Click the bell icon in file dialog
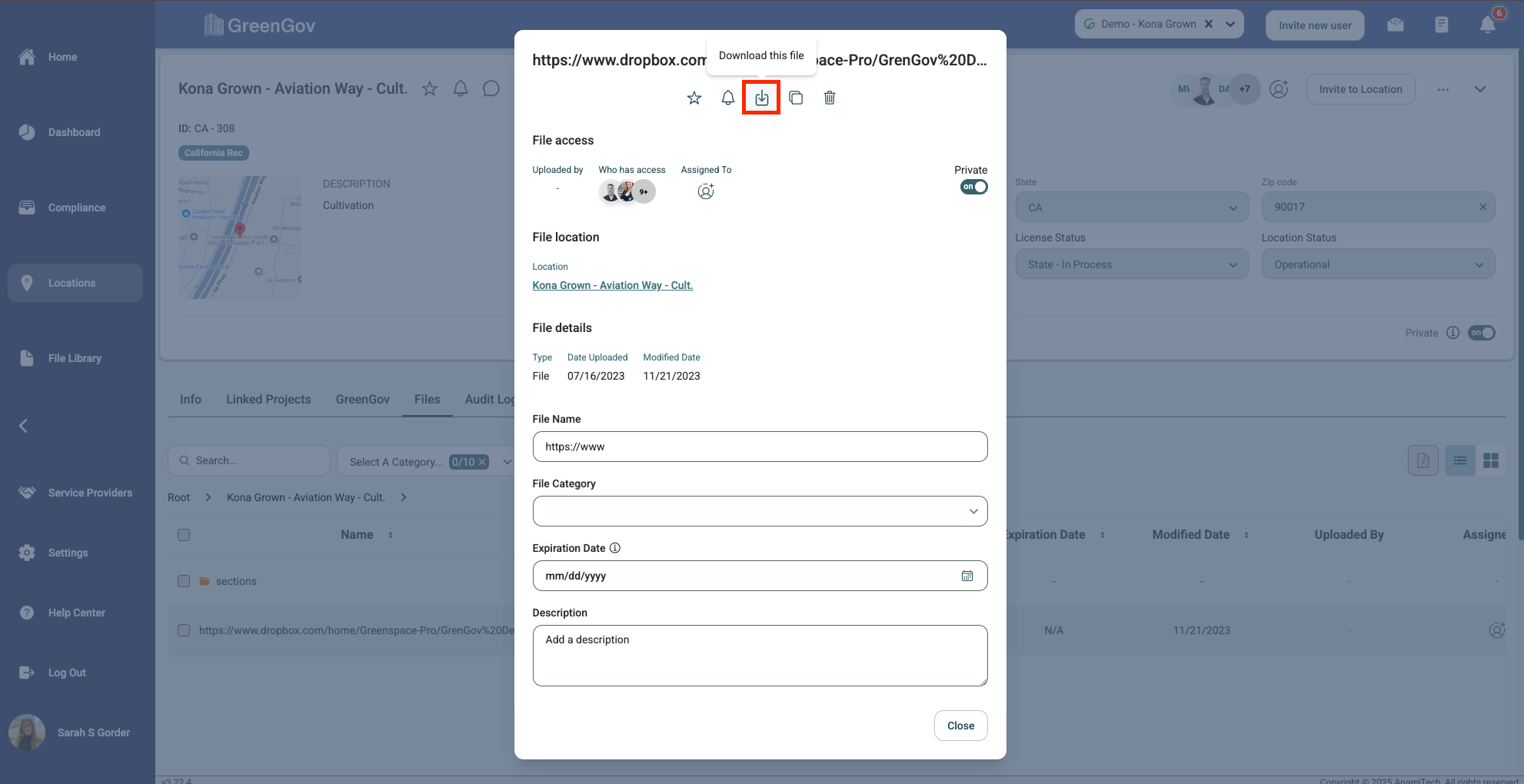The width and height of the screenshot is (1524, 784). [x=727, y=98]
